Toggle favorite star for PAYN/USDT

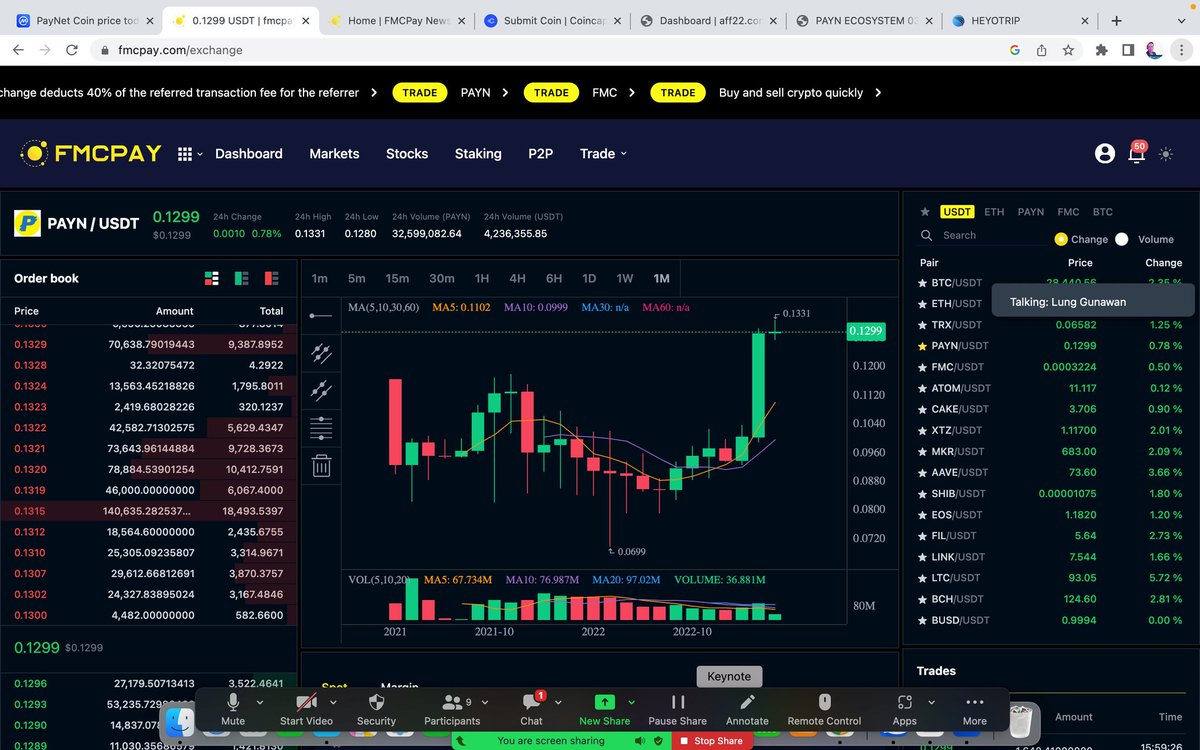tap(923, 346)
